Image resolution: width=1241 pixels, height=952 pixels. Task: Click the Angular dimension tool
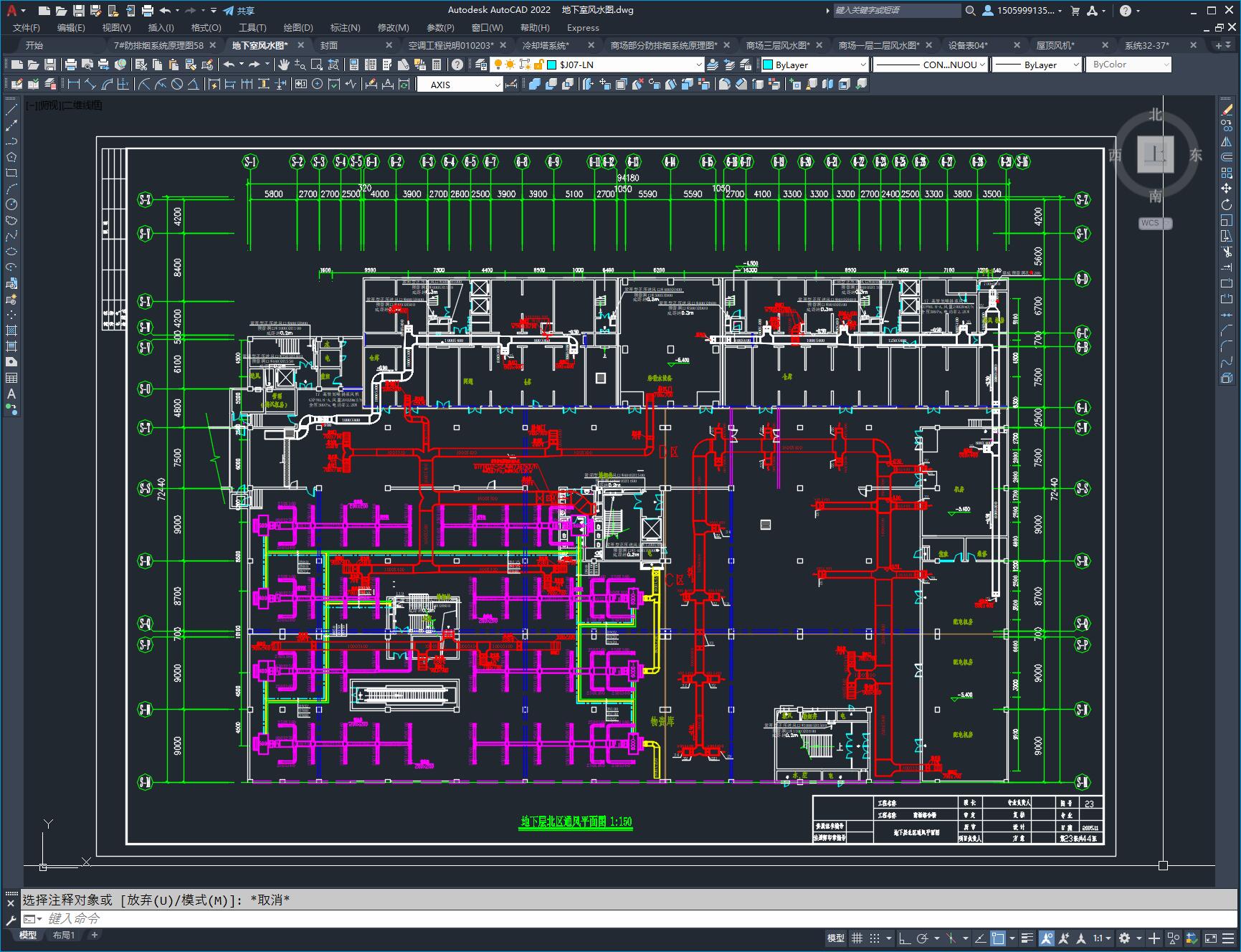193,84
